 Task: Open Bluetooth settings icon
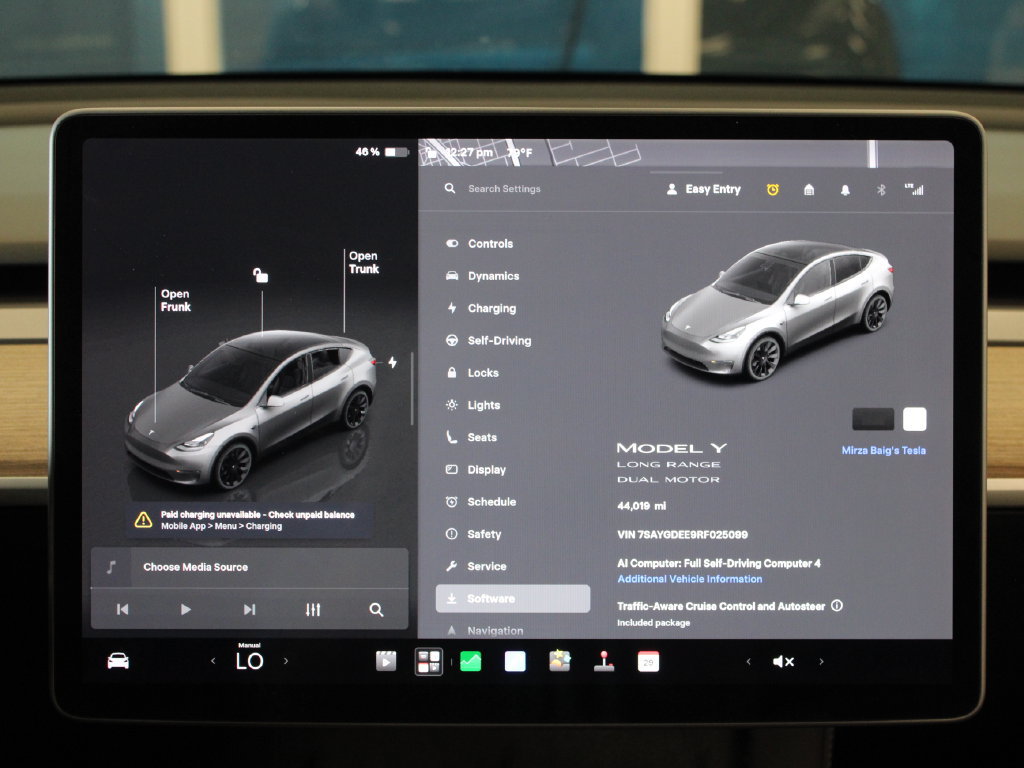pyautogui.click(x=881, y=189)
